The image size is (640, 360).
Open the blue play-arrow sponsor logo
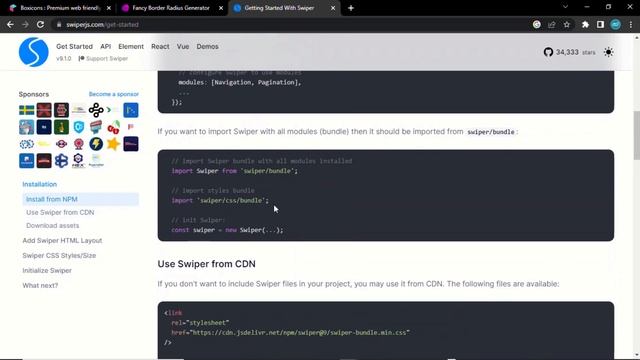(x=131, y=110)
